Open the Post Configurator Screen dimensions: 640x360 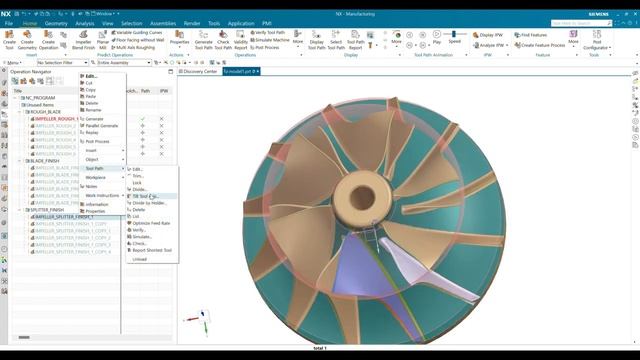coord(597,40)
